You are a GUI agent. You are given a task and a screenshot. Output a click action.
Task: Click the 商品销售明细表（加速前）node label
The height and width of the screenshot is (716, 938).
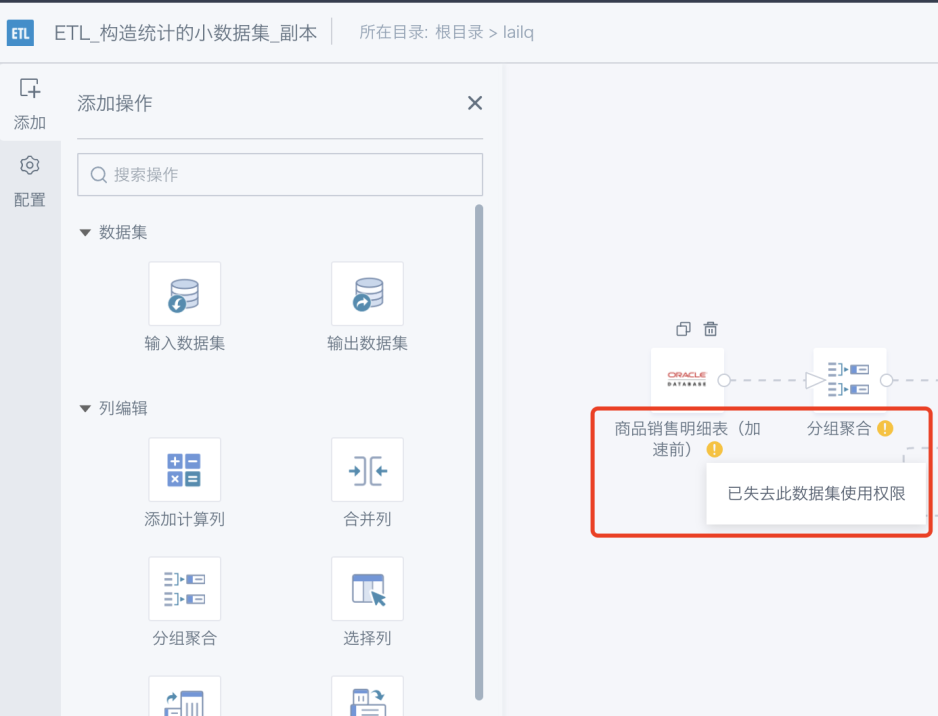click(x=687, y=439)
